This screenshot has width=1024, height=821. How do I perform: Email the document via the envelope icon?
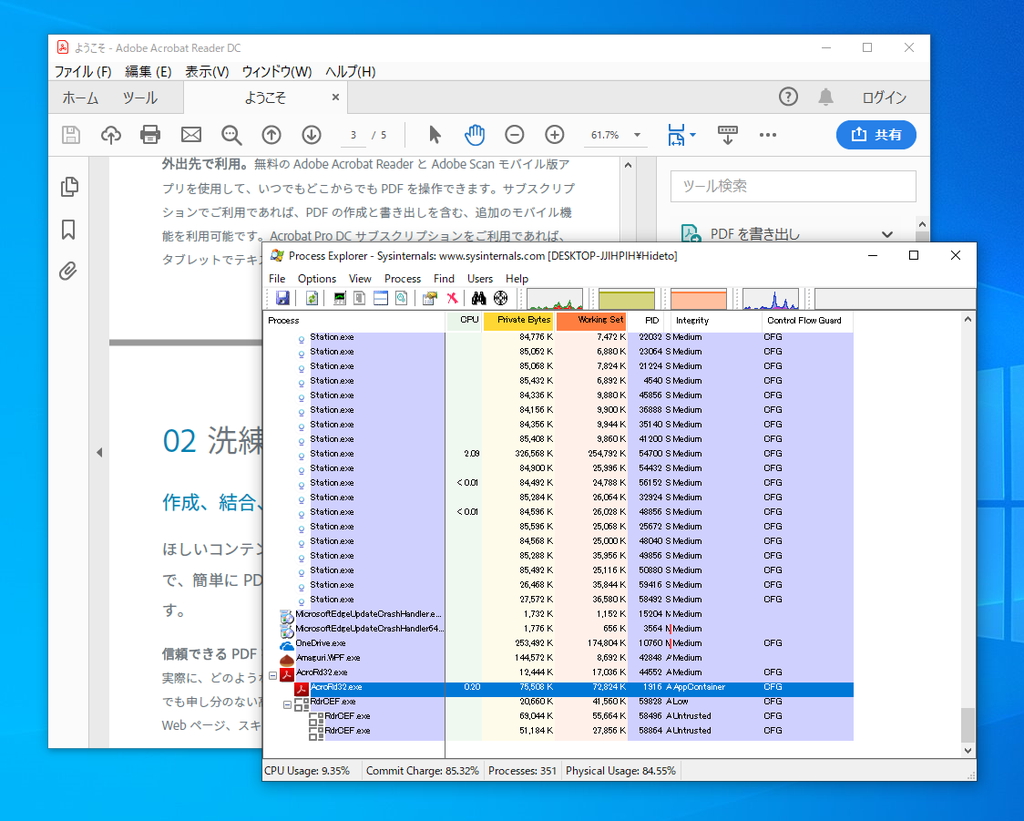coord(190,134)
